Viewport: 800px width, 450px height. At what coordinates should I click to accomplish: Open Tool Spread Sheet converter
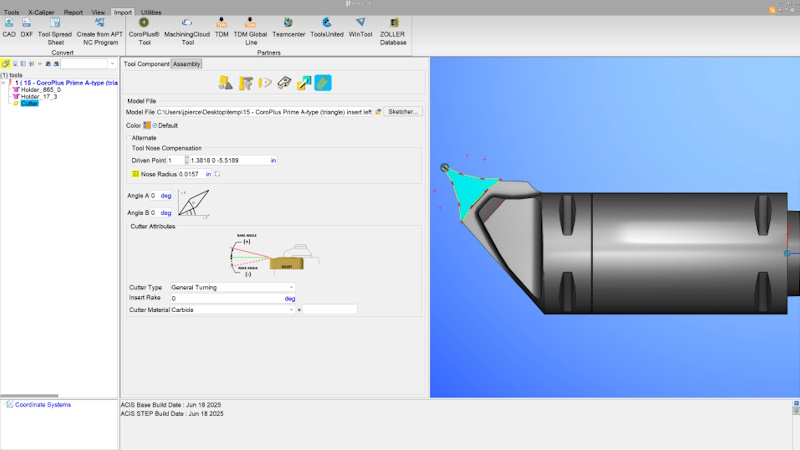point(55,31)
